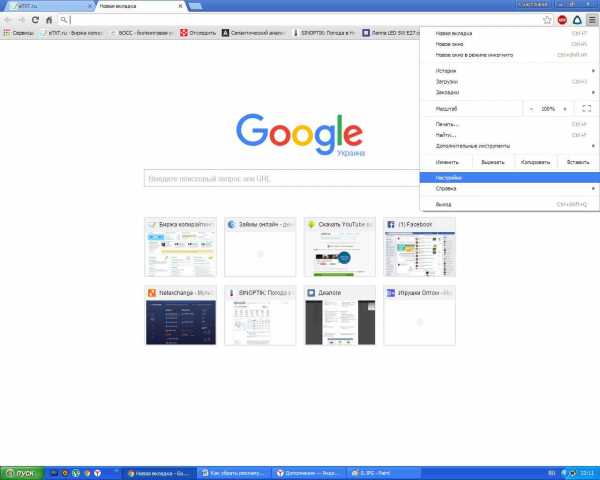The width and height of the screenshot is (600, 480).
Task: Click the bookmark star icon in address bar
Action: coord(547,20)
